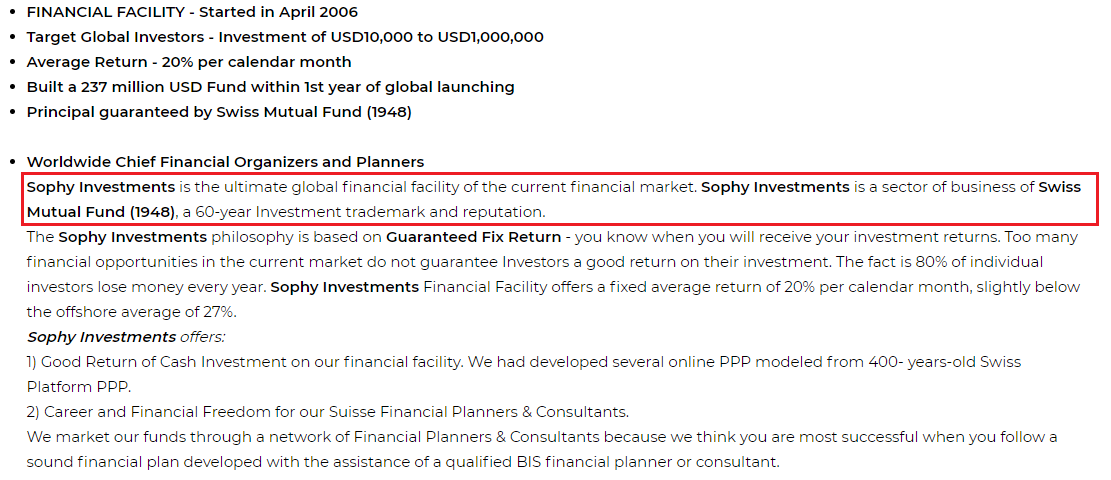Click 'Worldwide Chief Financial Organizers and Planners' heading
Viewport: 1111px width, 480px height.
[225, 162]
